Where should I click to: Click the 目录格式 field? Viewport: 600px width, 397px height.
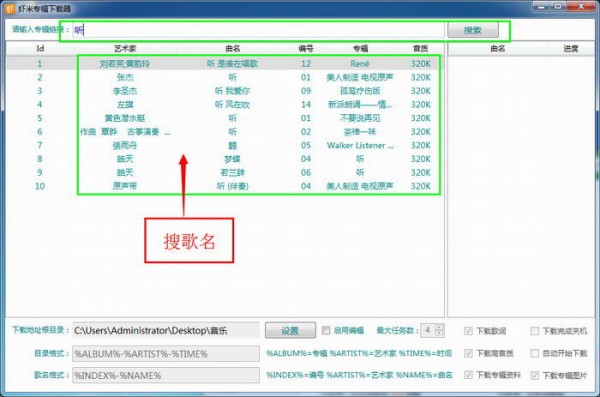click(166, 353)
